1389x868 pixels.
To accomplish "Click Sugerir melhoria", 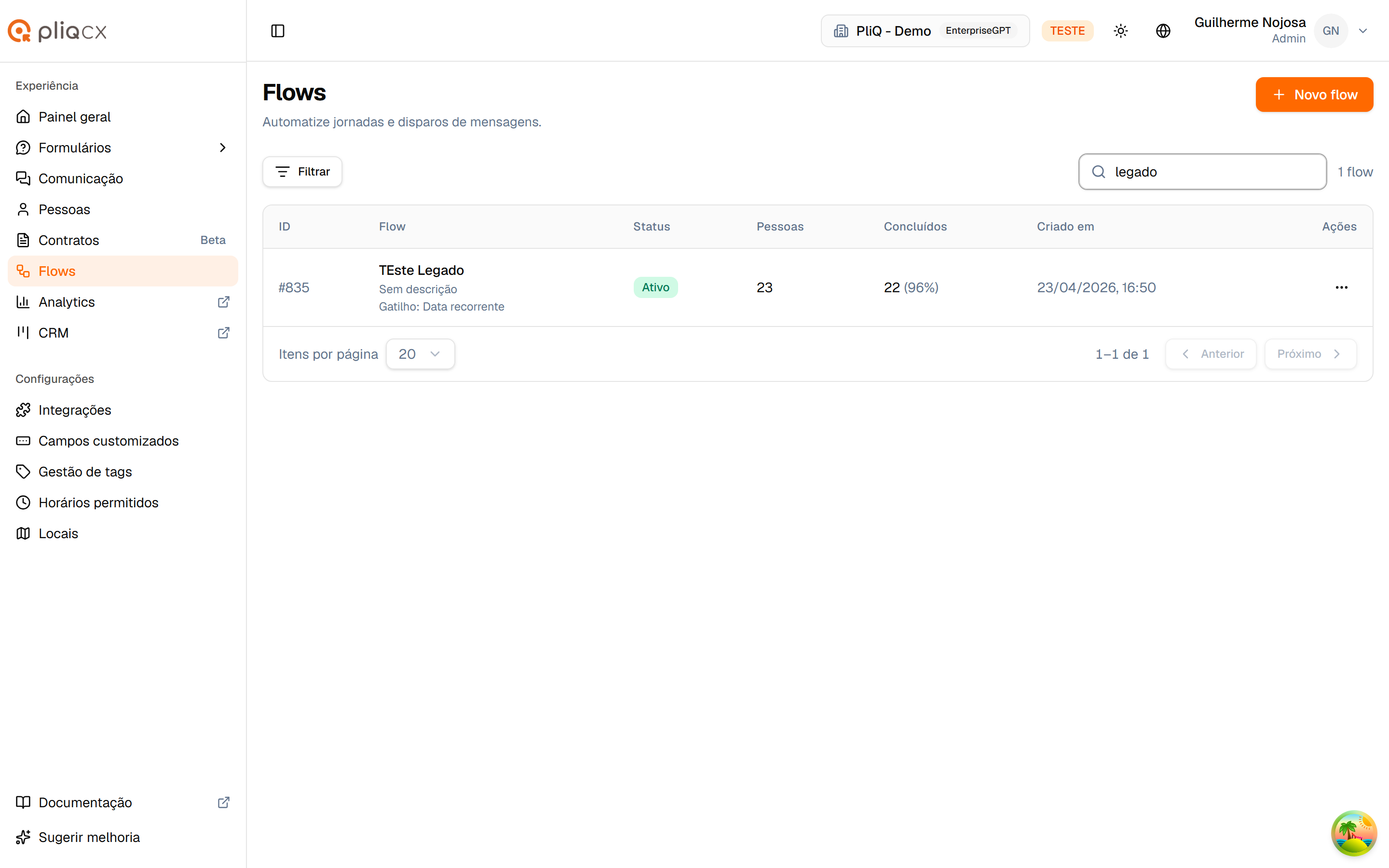I will click(123, 838).
